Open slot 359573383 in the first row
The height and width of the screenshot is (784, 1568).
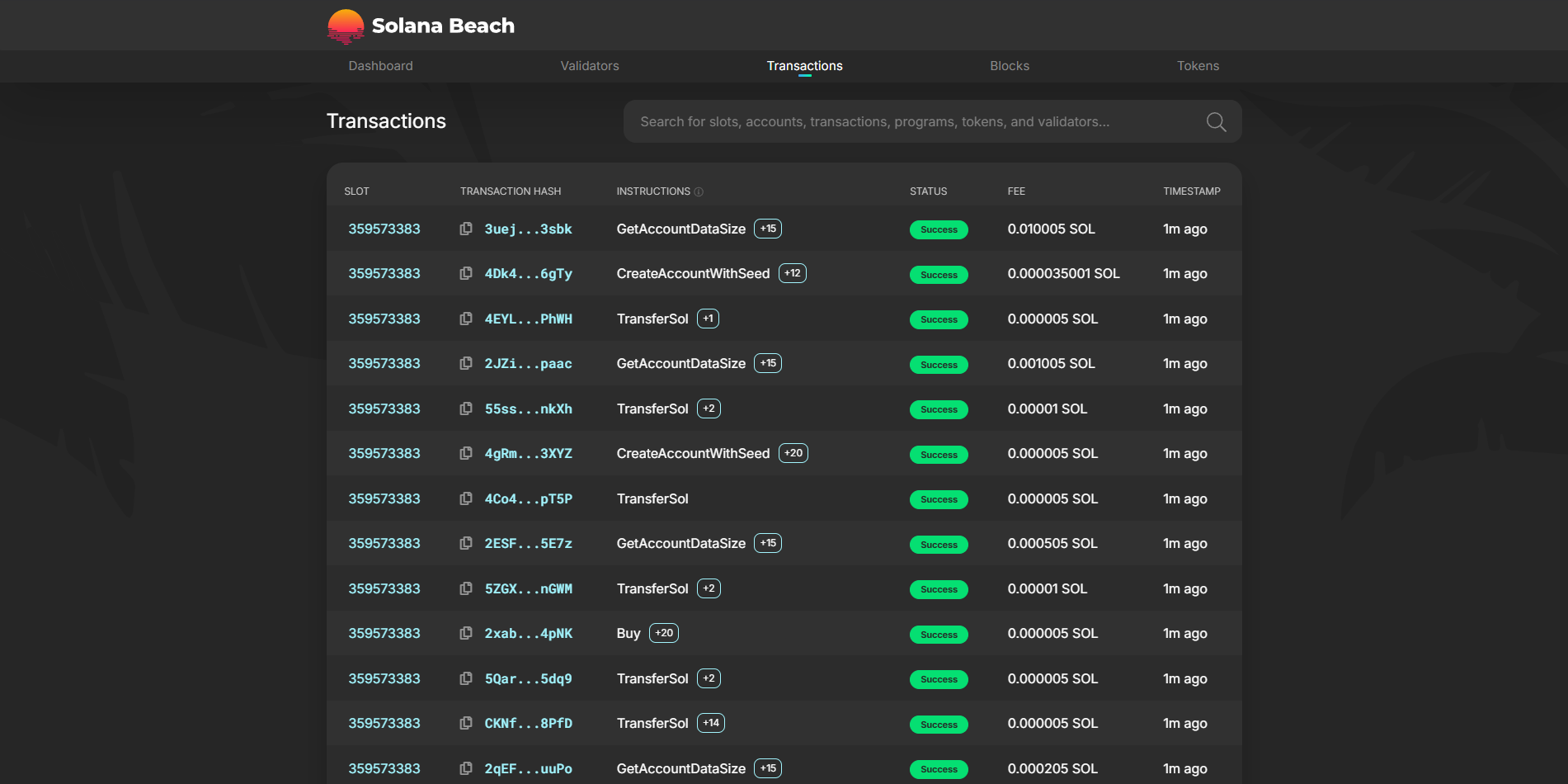[384, 229]
